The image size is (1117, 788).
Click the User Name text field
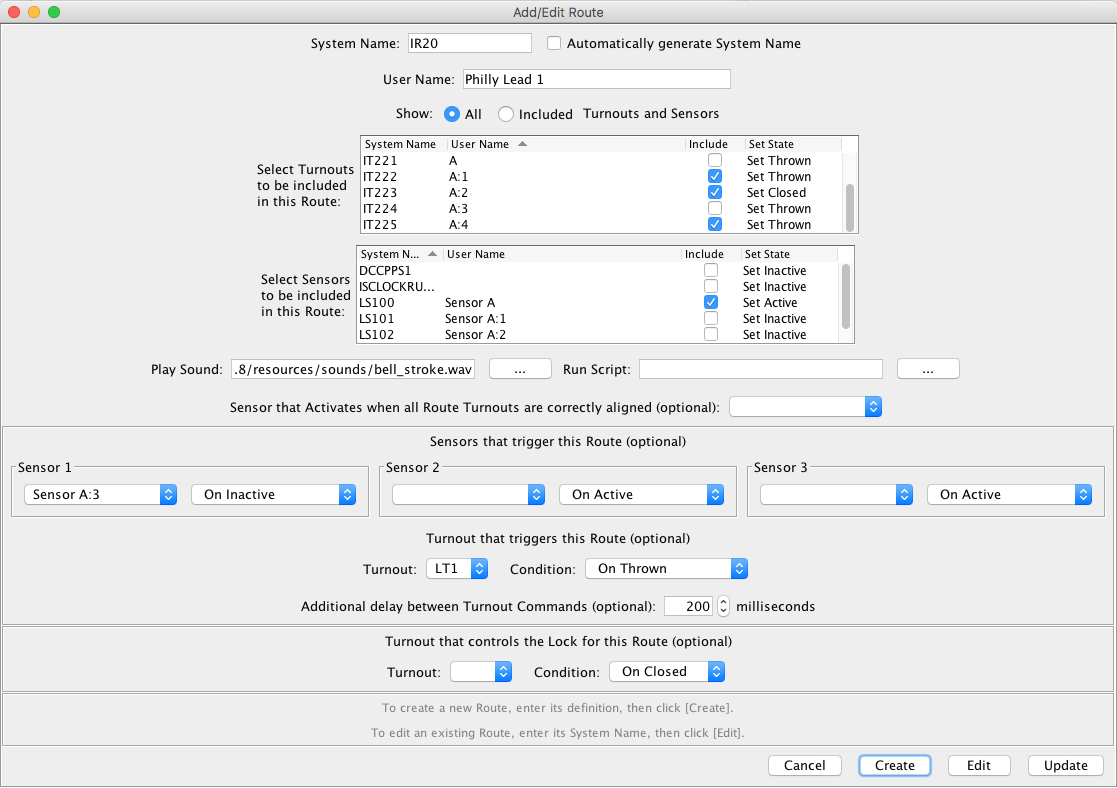(x=595, y=79)
